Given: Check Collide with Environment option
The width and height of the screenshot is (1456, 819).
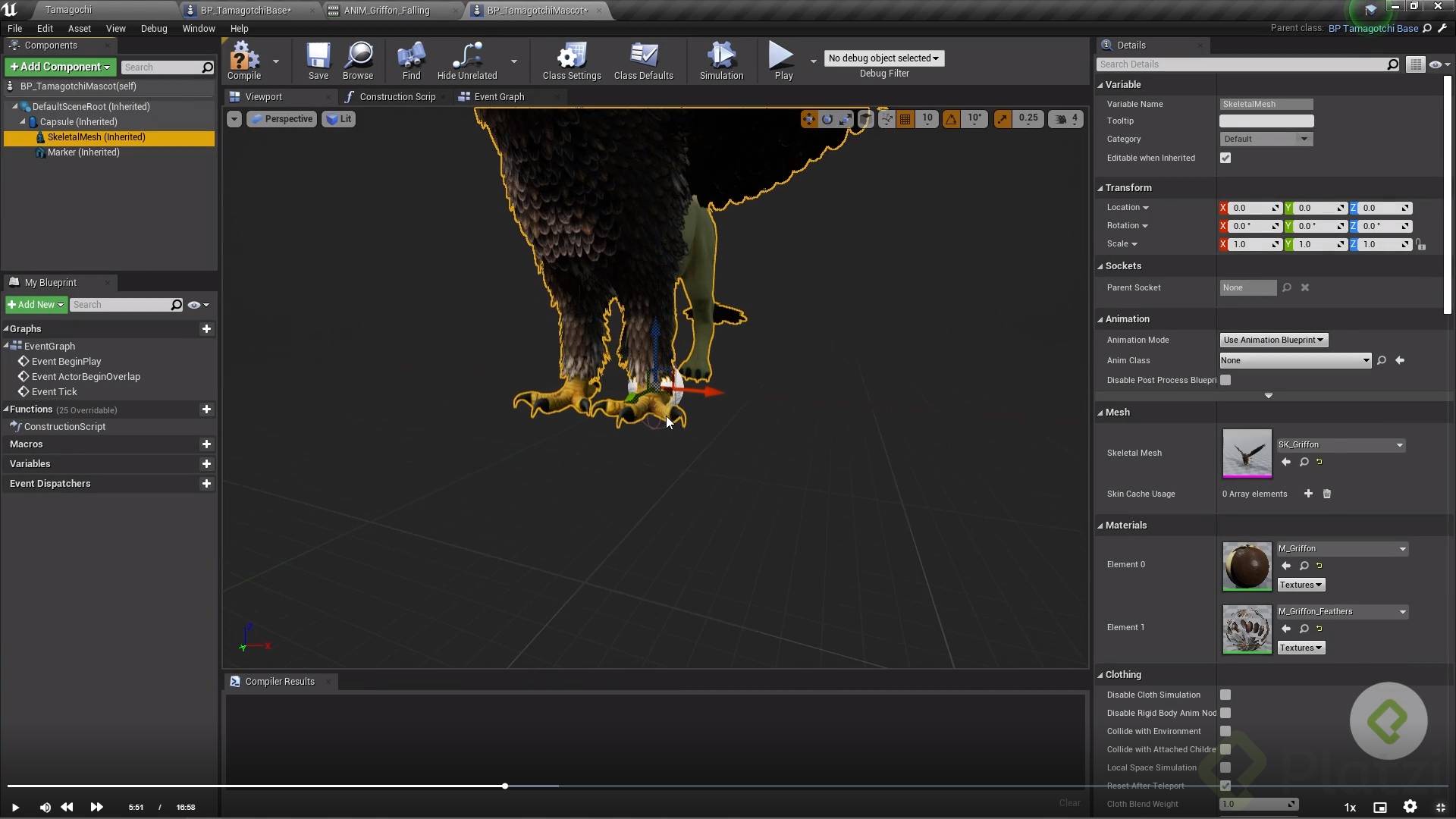Looking at the screenshot, I should pos(1225,732).
